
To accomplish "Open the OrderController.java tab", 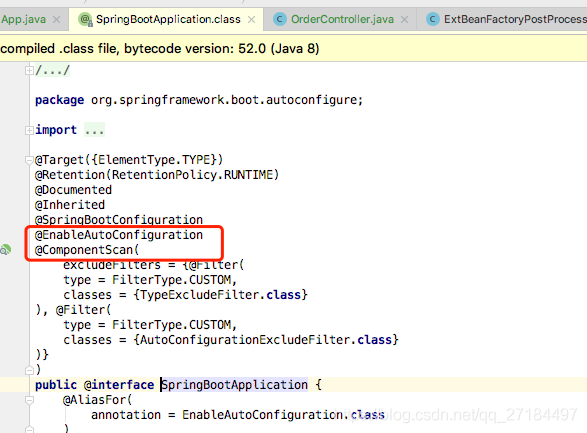I will [342, 19].
